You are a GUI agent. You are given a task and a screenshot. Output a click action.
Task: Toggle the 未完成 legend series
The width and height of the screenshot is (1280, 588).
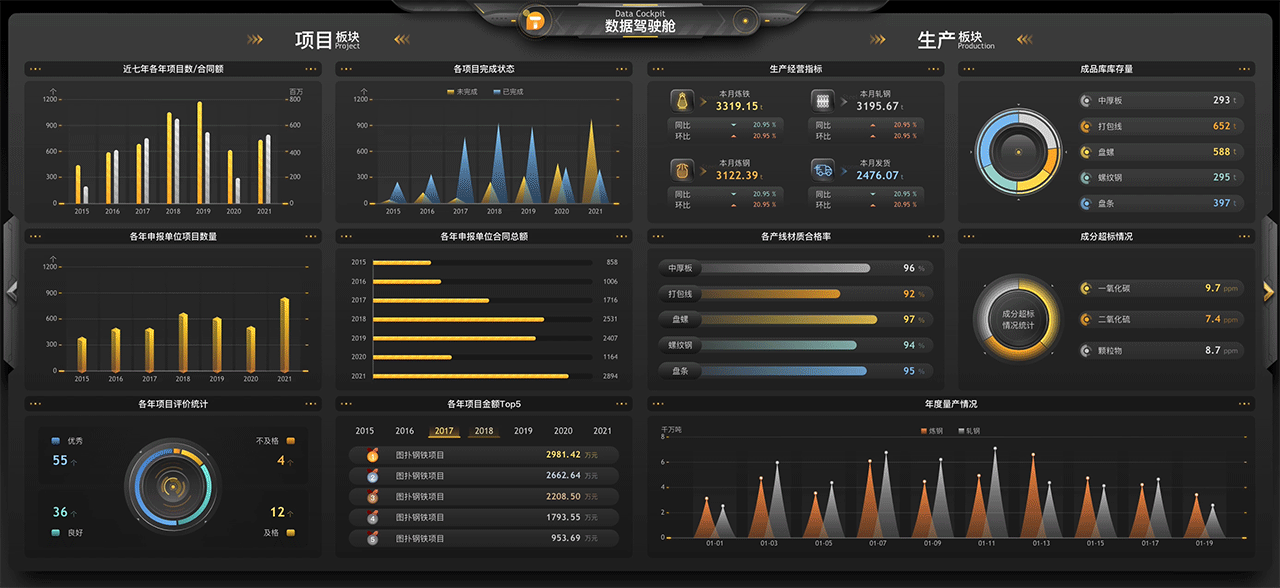coord(462,92)
